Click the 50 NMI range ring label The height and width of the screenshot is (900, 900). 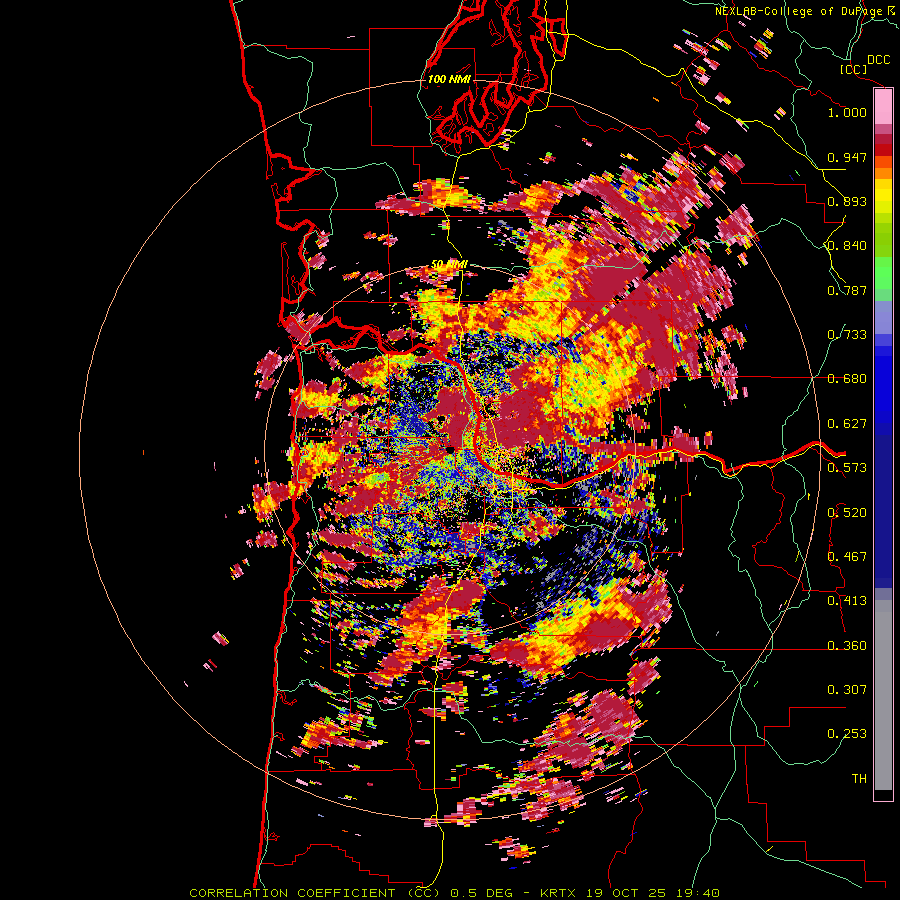[449, 265]
